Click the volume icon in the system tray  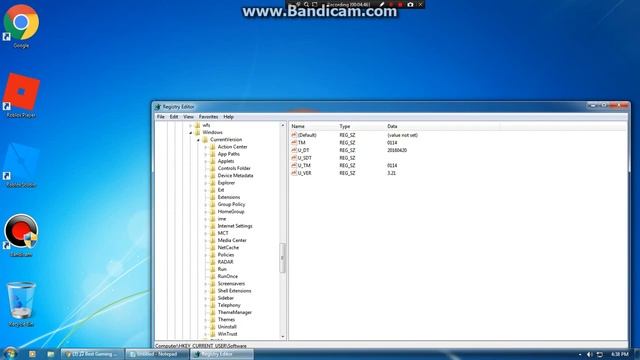[x=589, y=354]
